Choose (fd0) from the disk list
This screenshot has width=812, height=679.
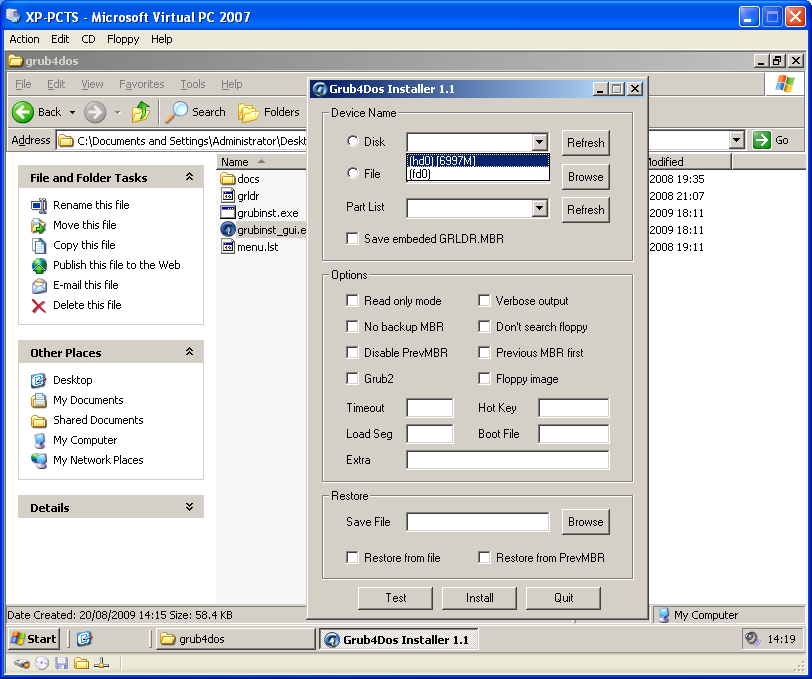point(478,174)
